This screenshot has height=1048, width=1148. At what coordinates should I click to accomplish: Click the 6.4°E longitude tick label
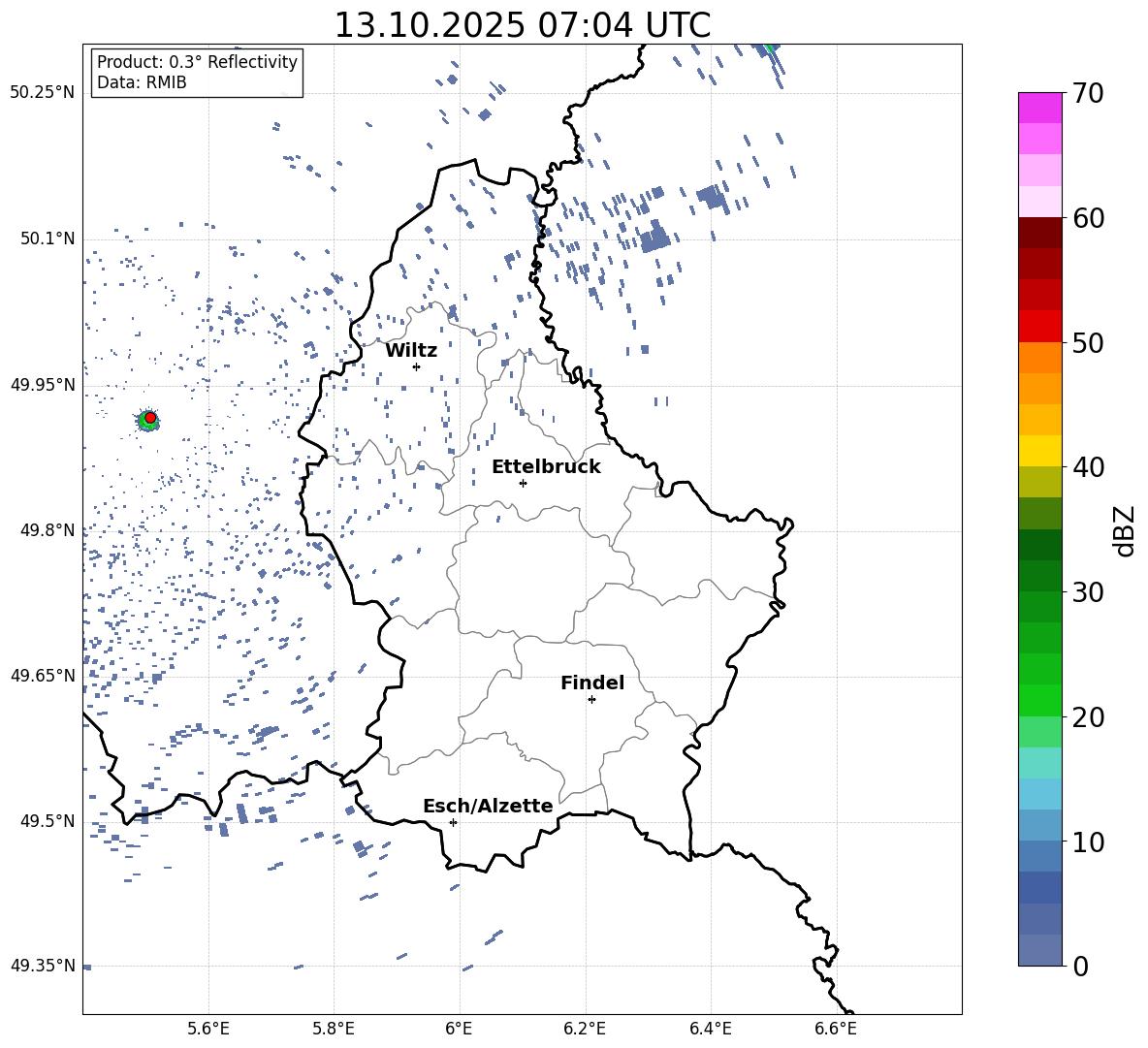[710, 1029]
